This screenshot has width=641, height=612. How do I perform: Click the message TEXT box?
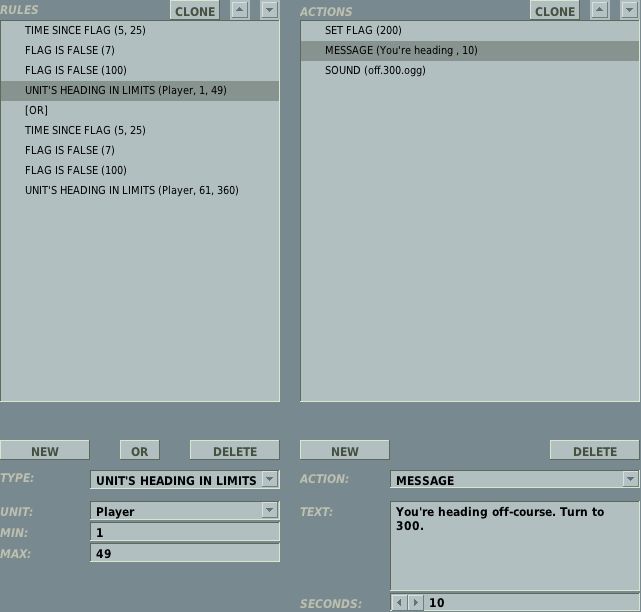[x=515, y=546]
